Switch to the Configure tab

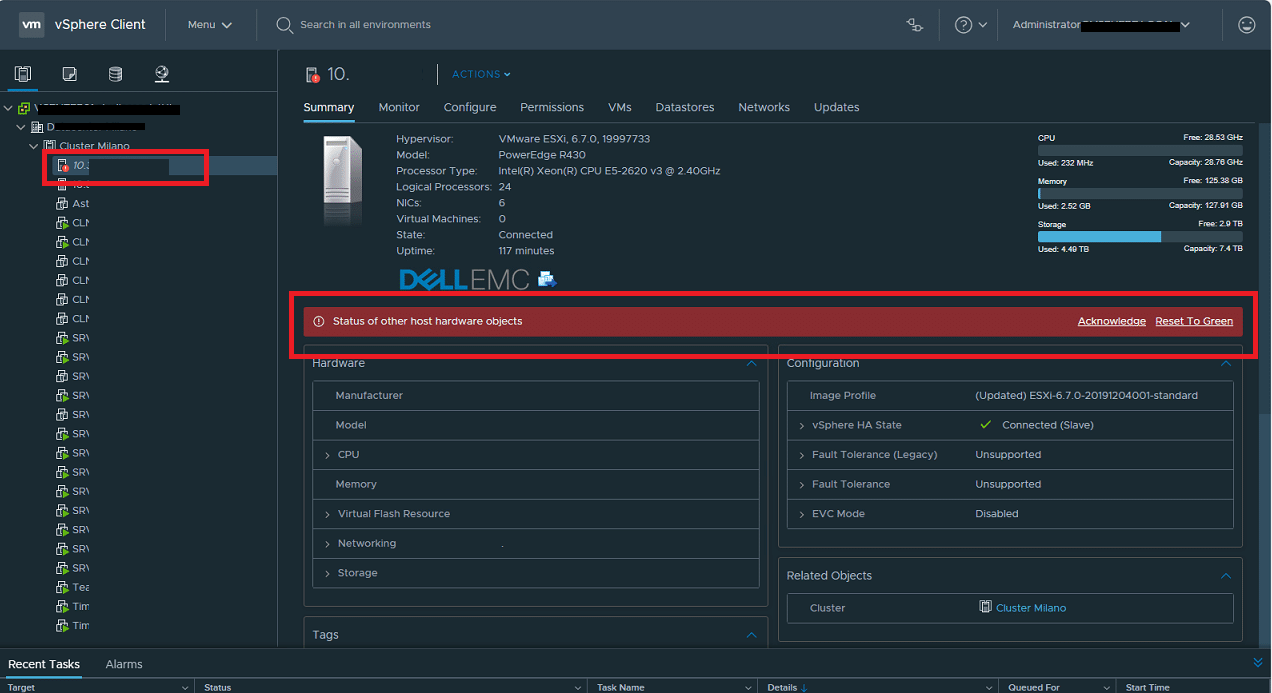point(470,107)
